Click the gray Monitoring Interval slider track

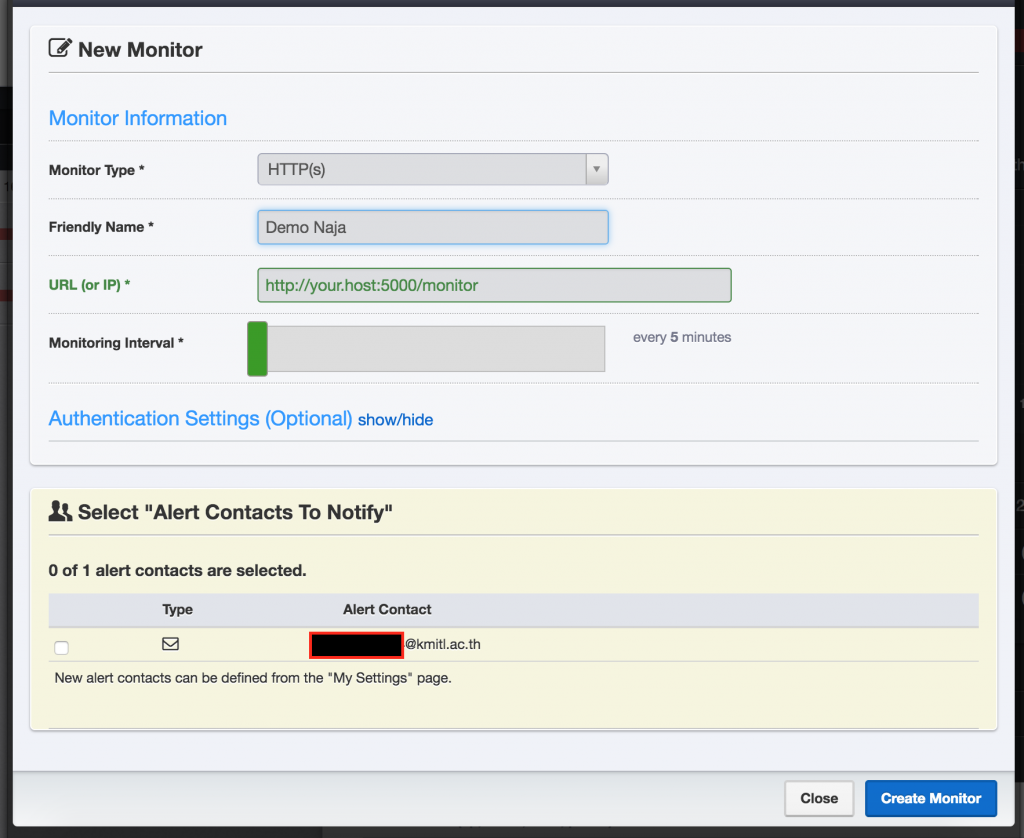[435, 349]
